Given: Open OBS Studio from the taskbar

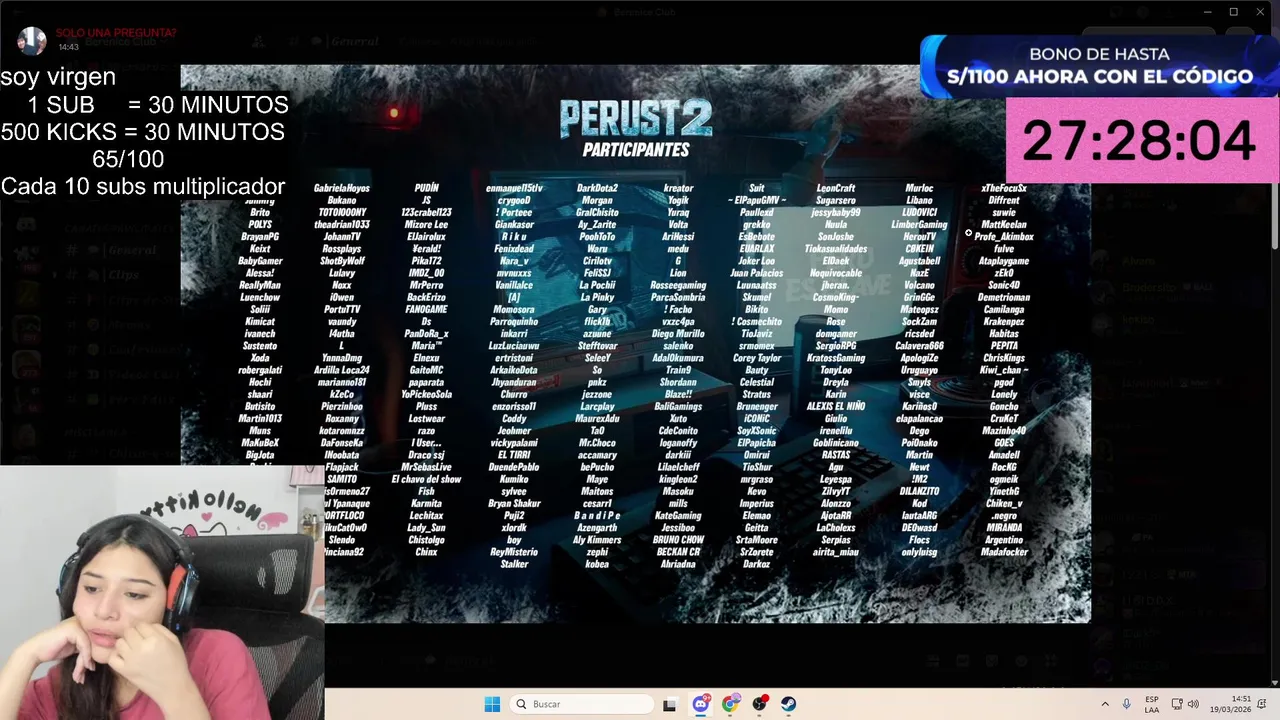Looking at the screenshot, I should 760,704.
